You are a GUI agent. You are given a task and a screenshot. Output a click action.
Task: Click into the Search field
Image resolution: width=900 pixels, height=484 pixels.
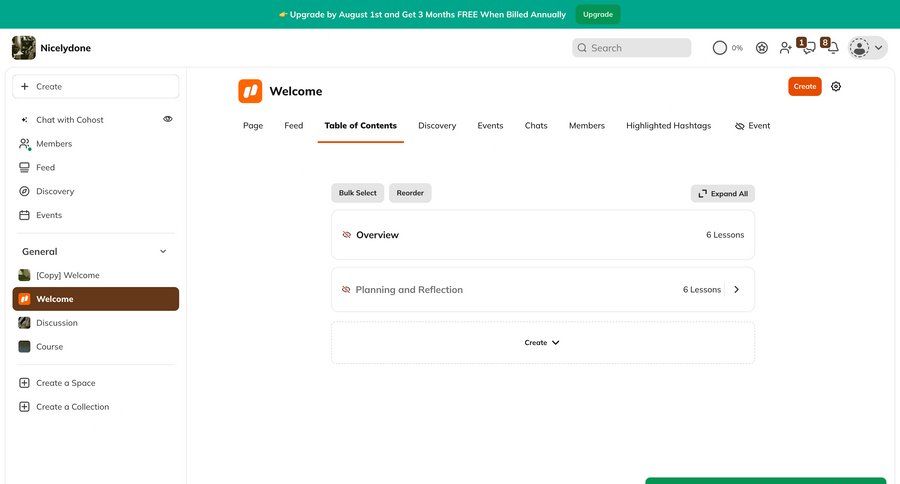pos(631,48)
